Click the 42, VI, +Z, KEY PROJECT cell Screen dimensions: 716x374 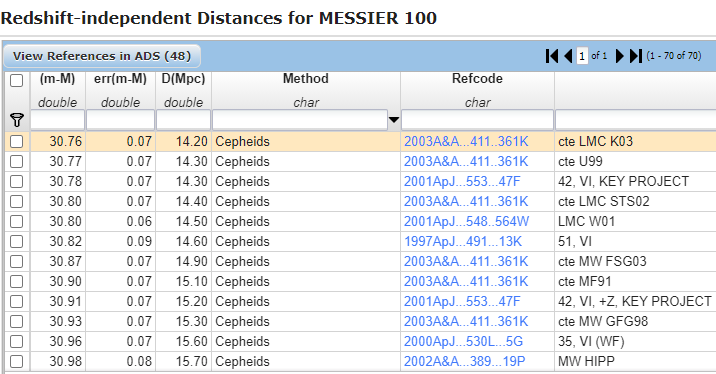tap(635, 302)
